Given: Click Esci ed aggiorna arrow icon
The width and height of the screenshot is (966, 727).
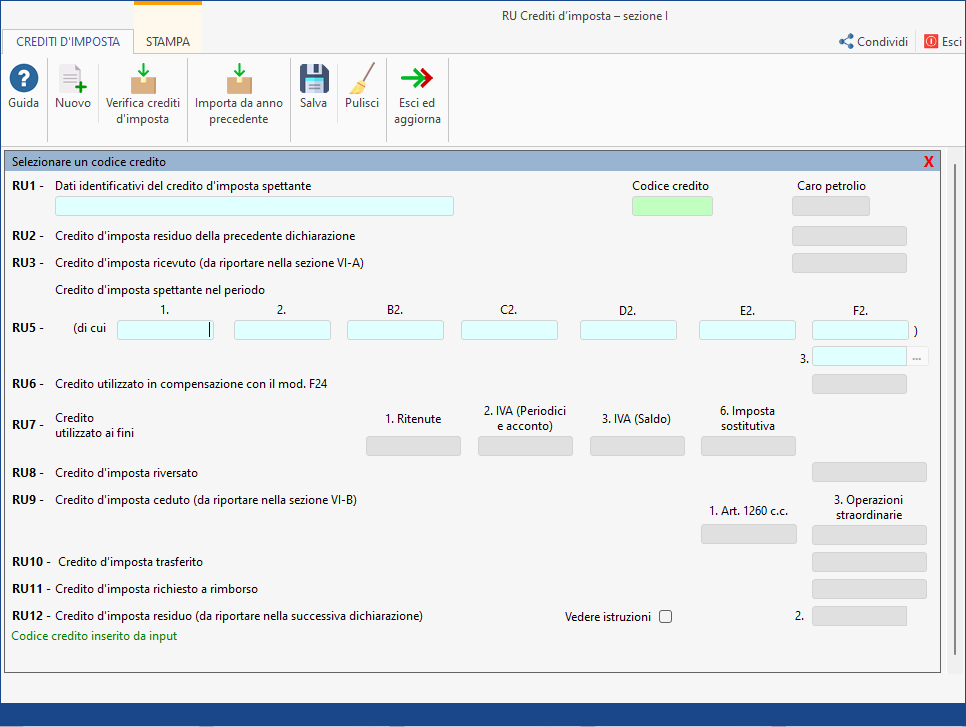Looking at the screenshot, I should (x=417, y=78).
